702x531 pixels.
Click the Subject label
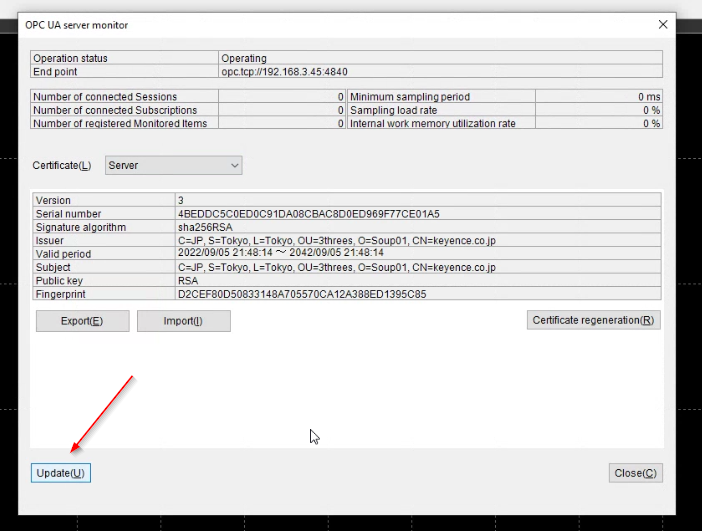53,267
